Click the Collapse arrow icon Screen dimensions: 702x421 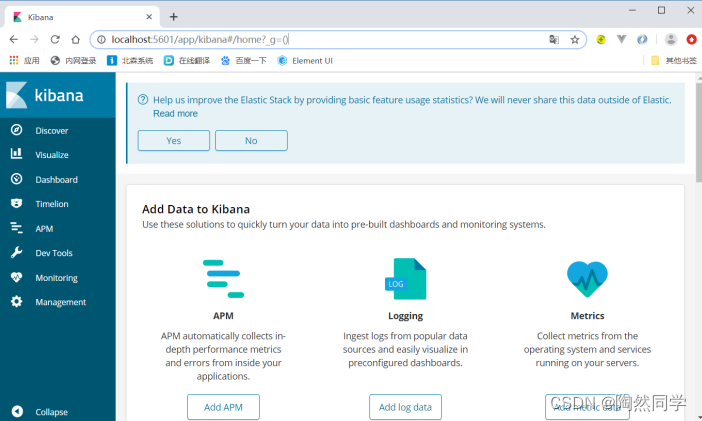(x=17, y=411)
